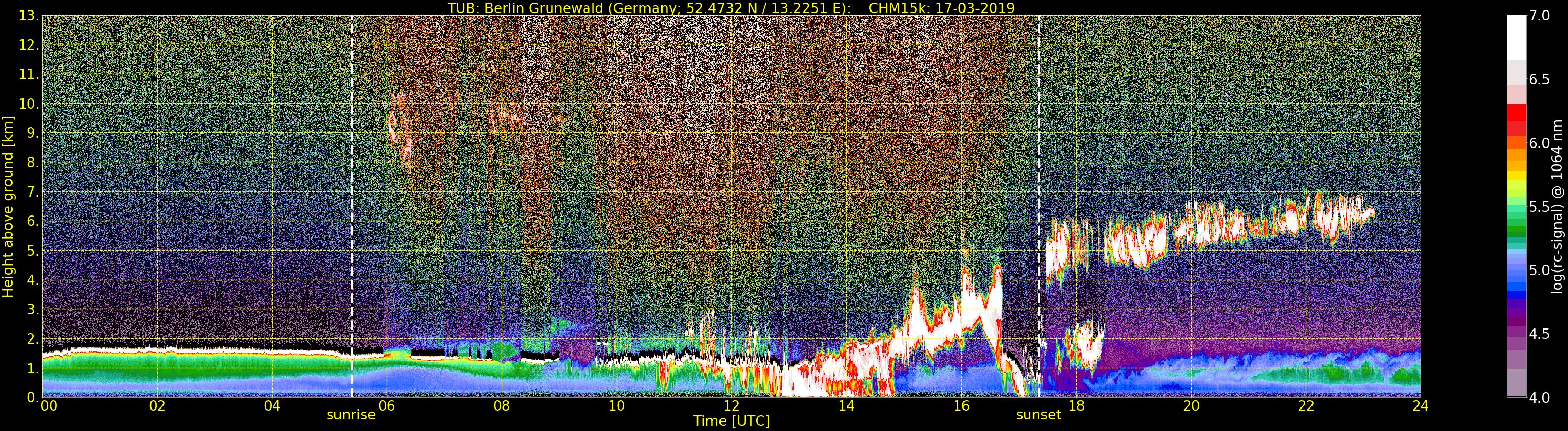Select the '3.' height axis tick label
This screenshot has height=431, width=1568.
[x=32, y=310]
